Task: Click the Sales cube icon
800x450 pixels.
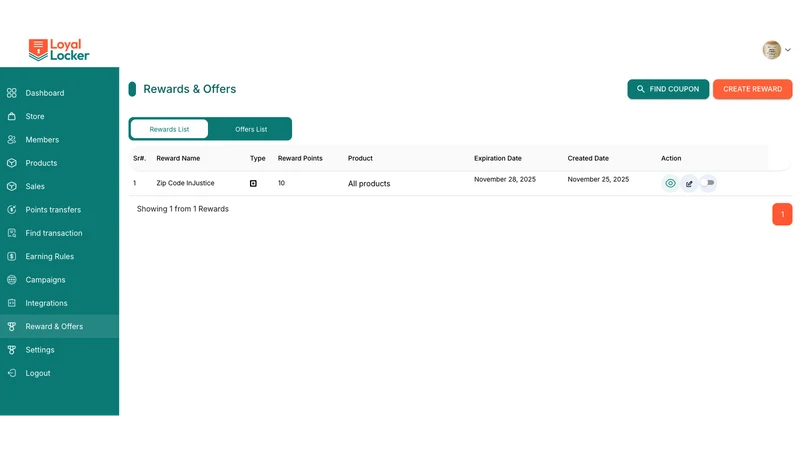Action: pos(12,186)
